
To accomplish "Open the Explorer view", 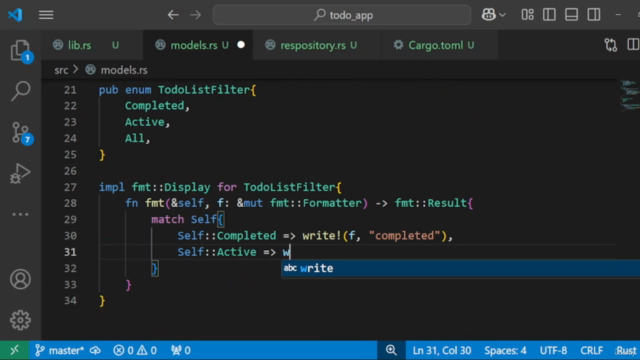I will point(20,51).
